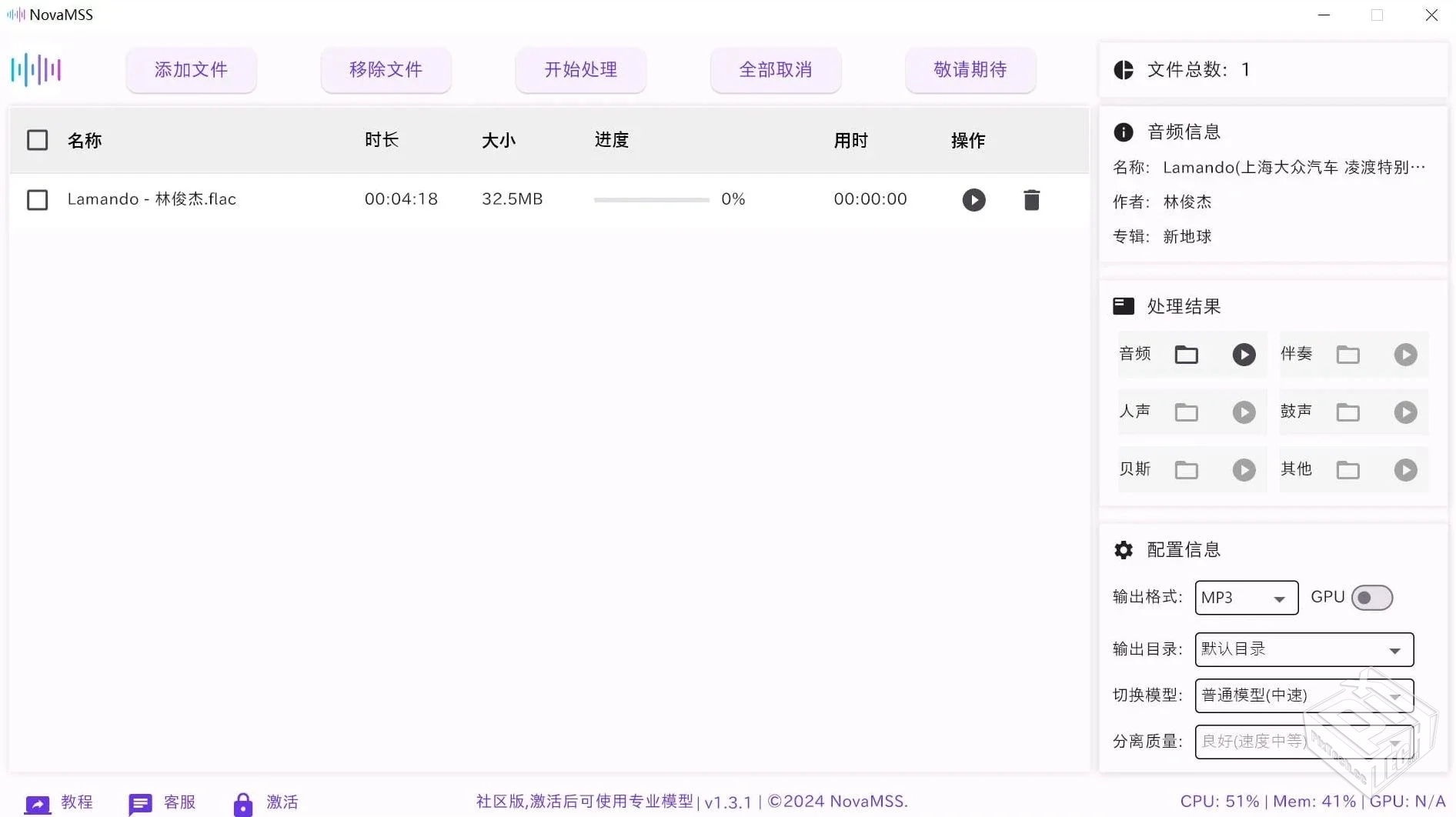Play the drums (鼓声) separation result
This screenshot has height=817, width=1456.
1406,412
